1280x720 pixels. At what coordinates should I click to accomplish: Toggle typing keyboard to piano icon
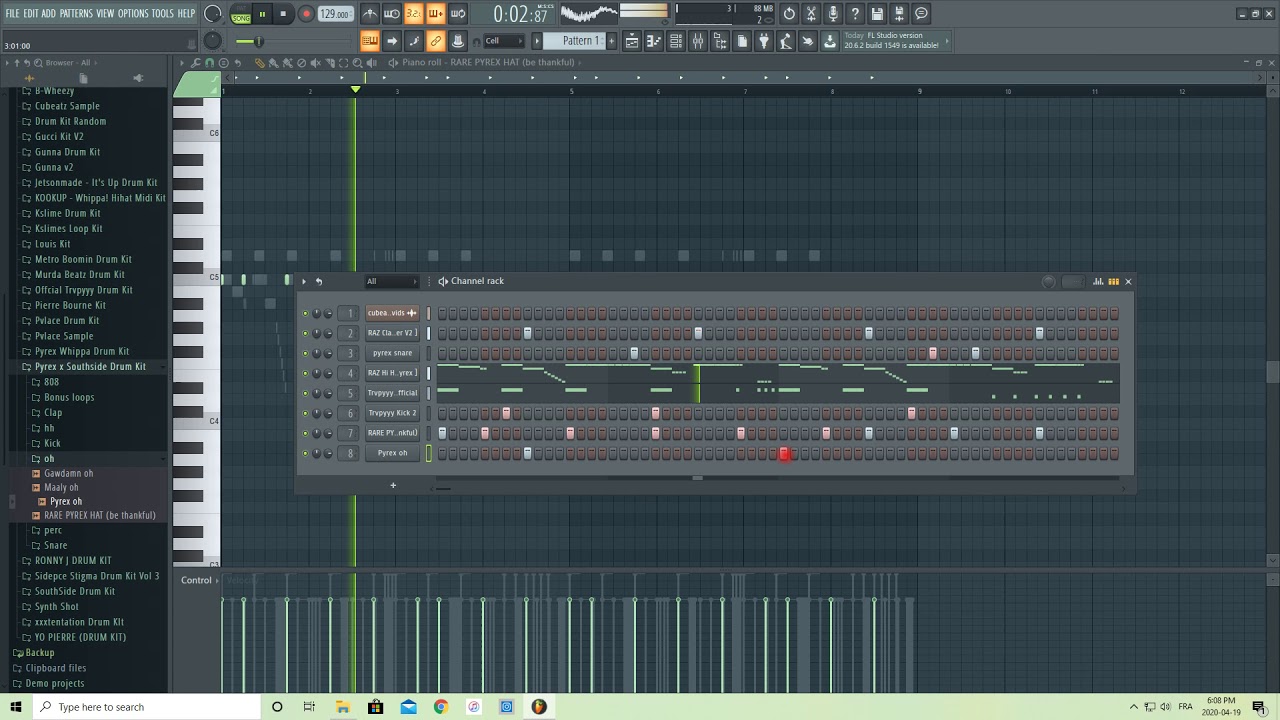click(x=370, y=41)
